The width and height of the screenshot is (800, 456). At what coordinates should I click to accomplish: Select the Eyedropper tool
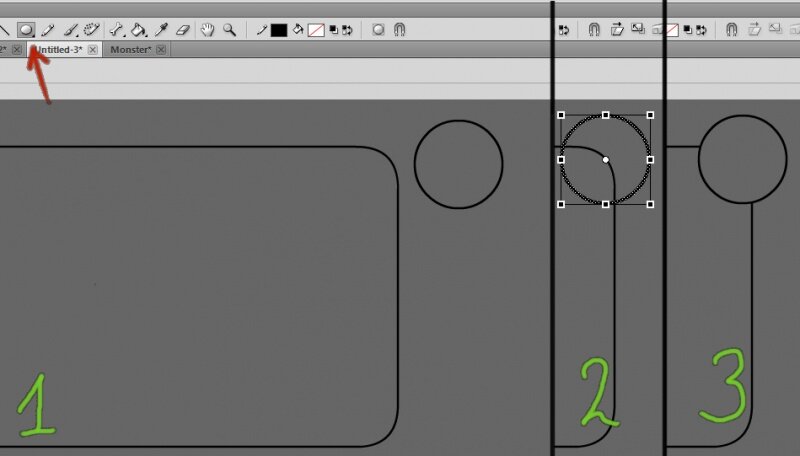coord(160,30)
